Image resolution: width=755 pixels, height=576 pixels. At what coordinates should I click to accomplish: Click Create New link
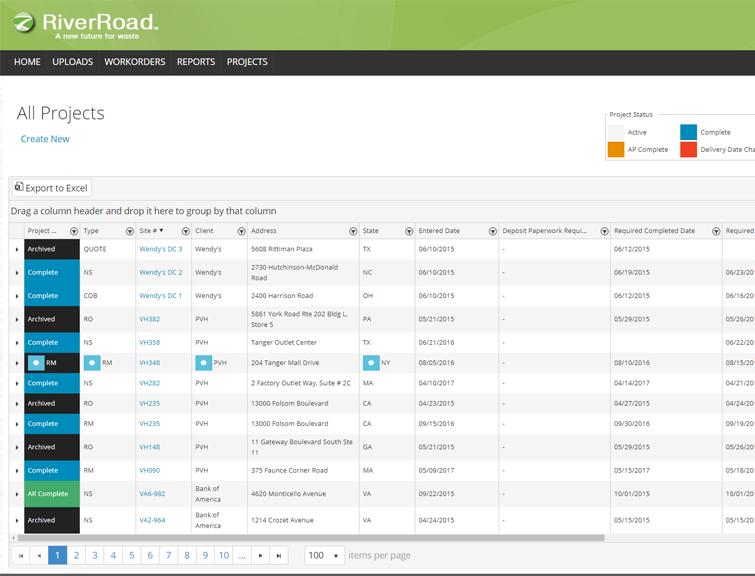45,139
